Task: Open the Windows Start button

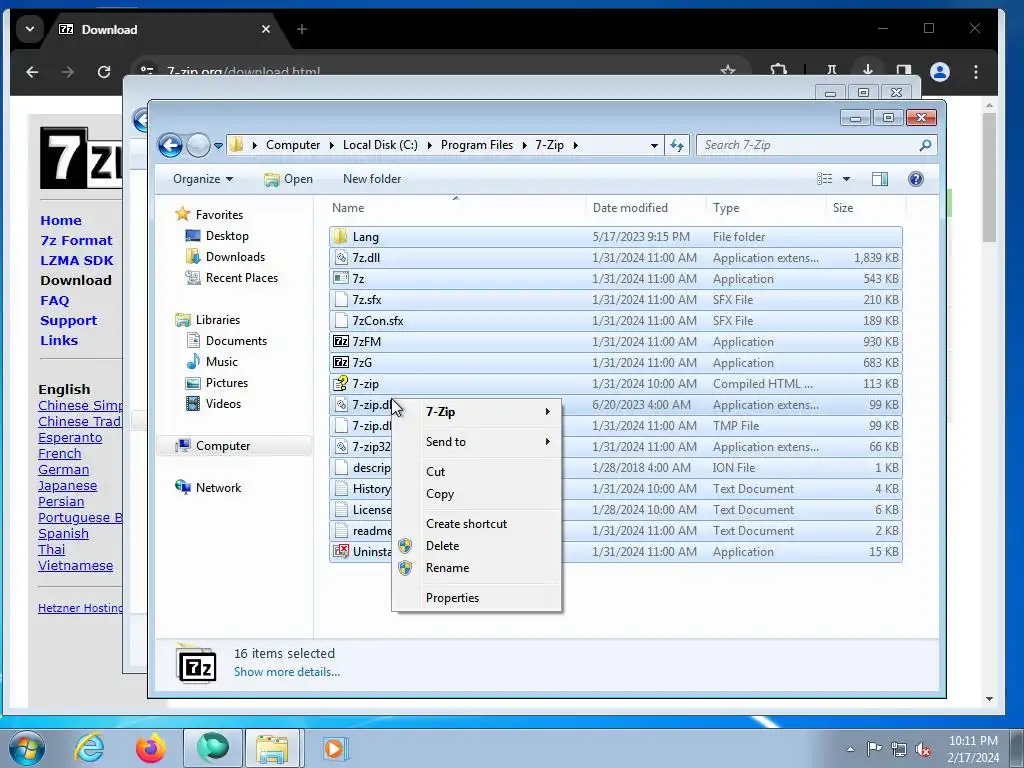Action: click(x=27, y=748)
